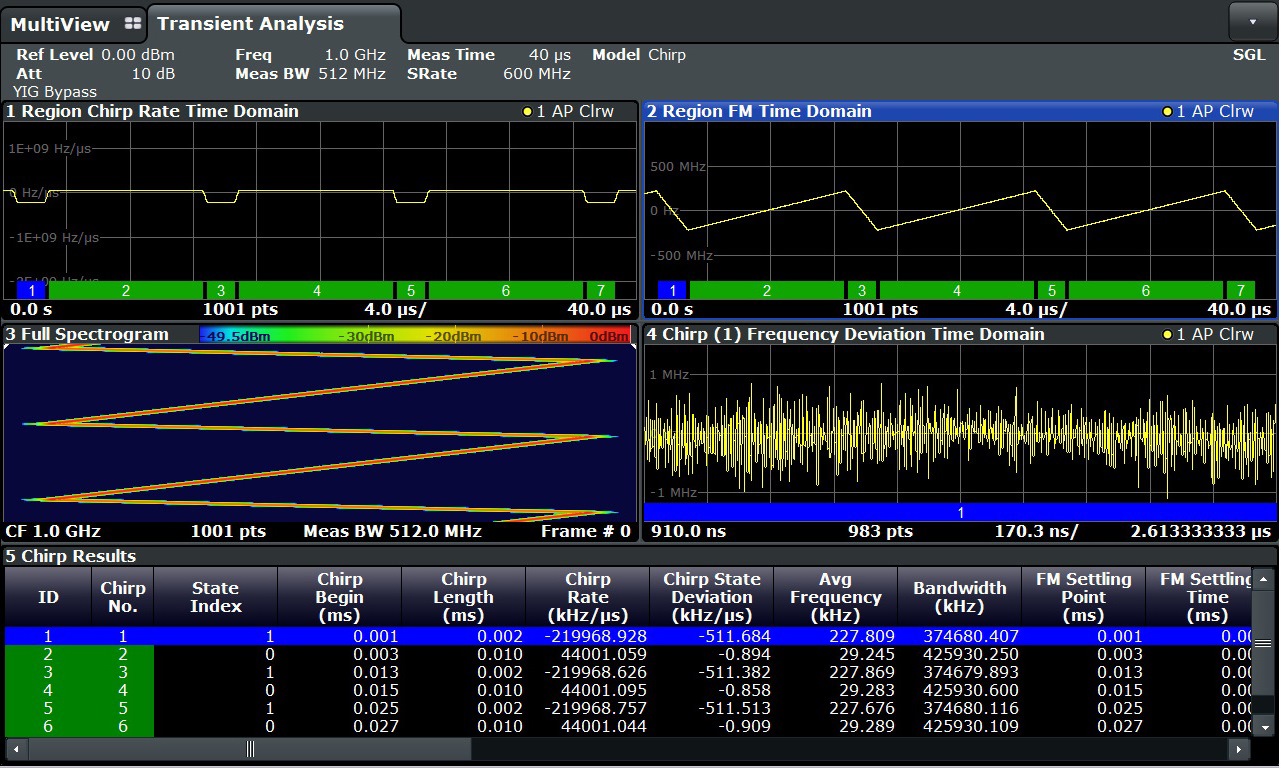Screen dimensions: 1281x768
Task: Click blue region 1 marker in Chirp Rate window
Action: click(32, 291)
